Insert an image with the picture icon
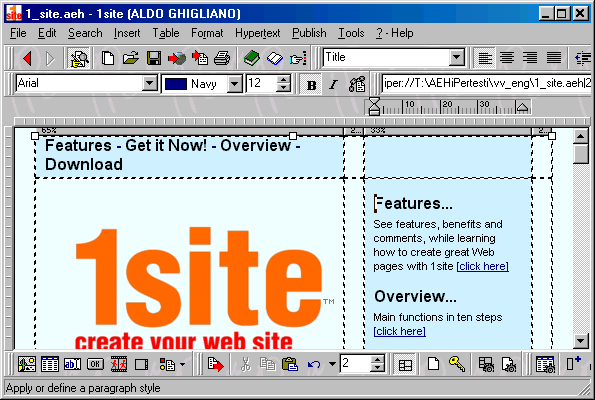 click(27, 364)
